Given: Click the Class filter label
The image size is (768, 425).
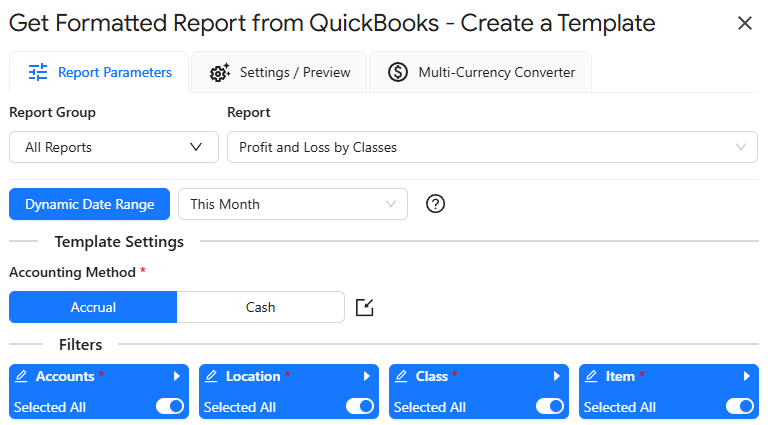Looking at the screenshot, I should (x=432, y=376).
